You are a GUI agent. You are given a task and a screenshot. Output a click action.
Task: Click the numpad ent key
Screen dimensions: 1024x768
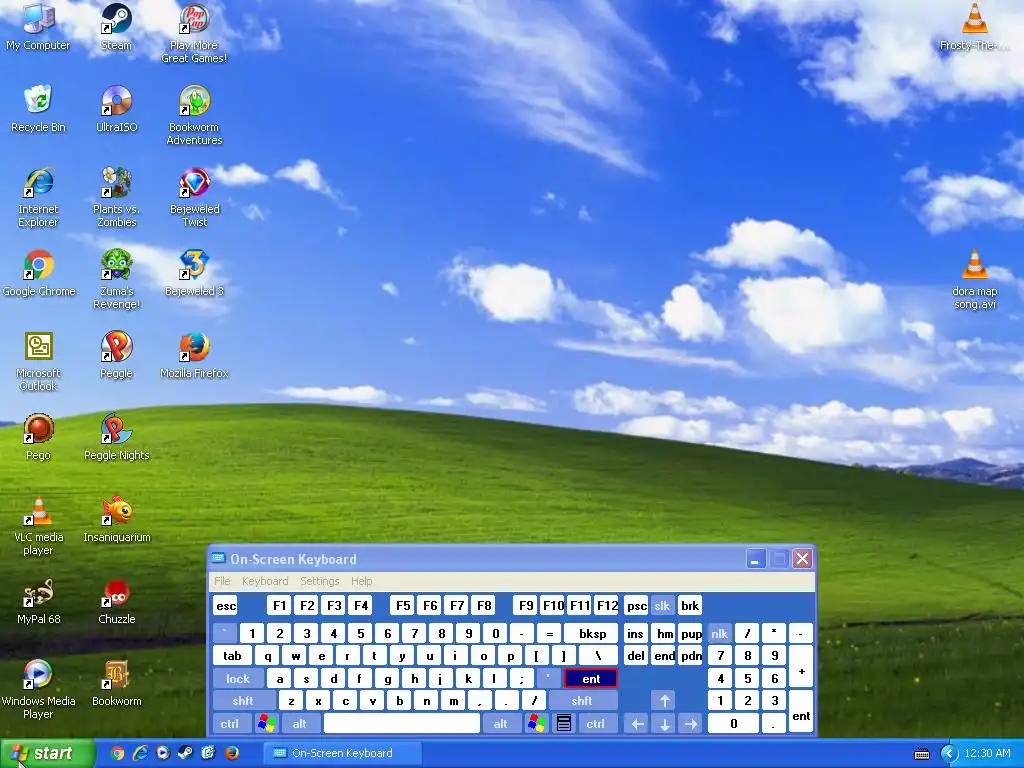click(801, 712)
